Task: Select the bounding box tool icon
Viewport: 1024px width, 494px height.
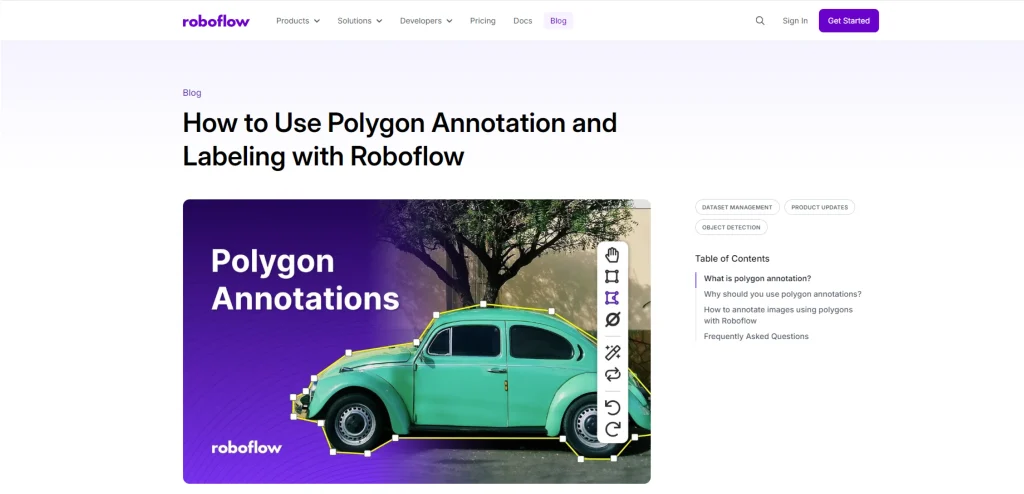Action: (x=612, y=276)
